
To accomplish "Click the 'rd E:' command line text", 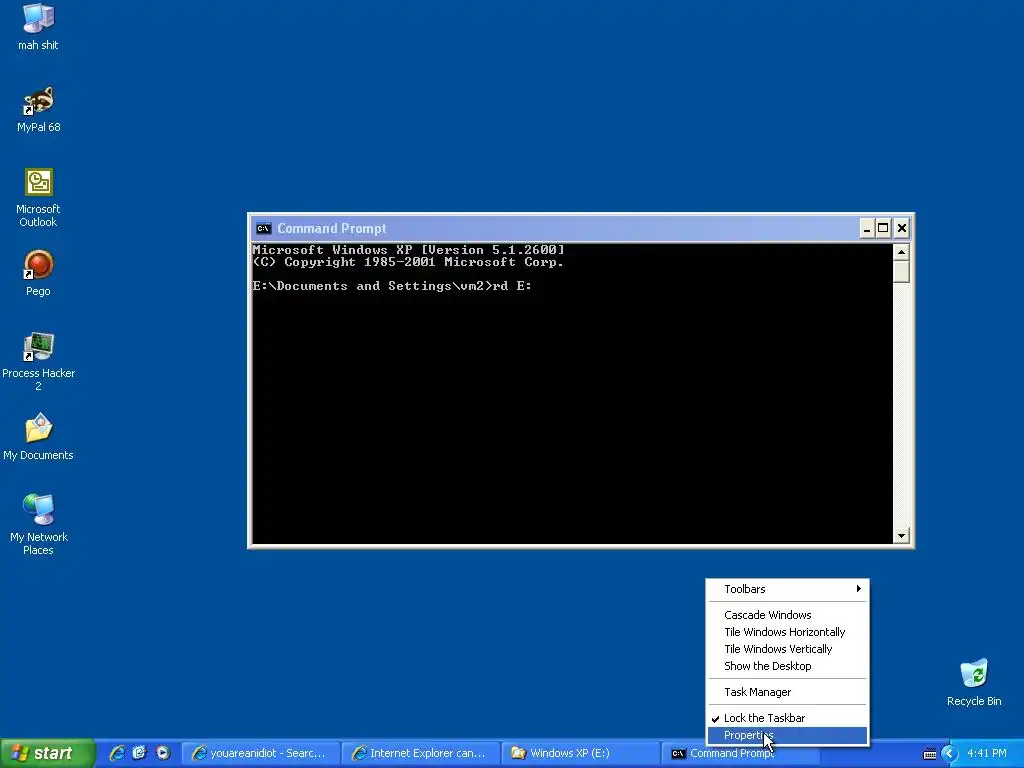I will (512, 286).
